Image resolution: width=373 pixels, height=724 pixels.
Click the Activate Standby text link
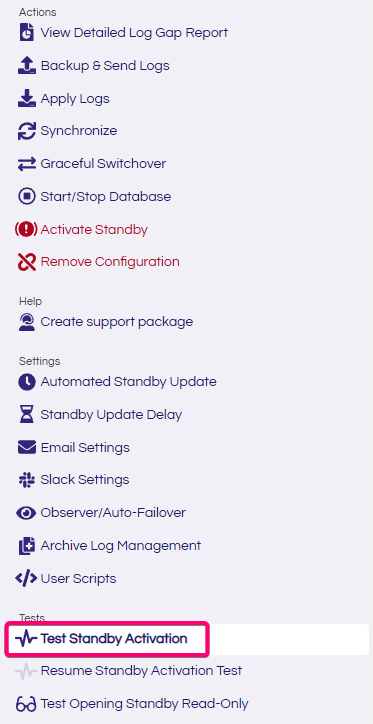tap(94, 229)
